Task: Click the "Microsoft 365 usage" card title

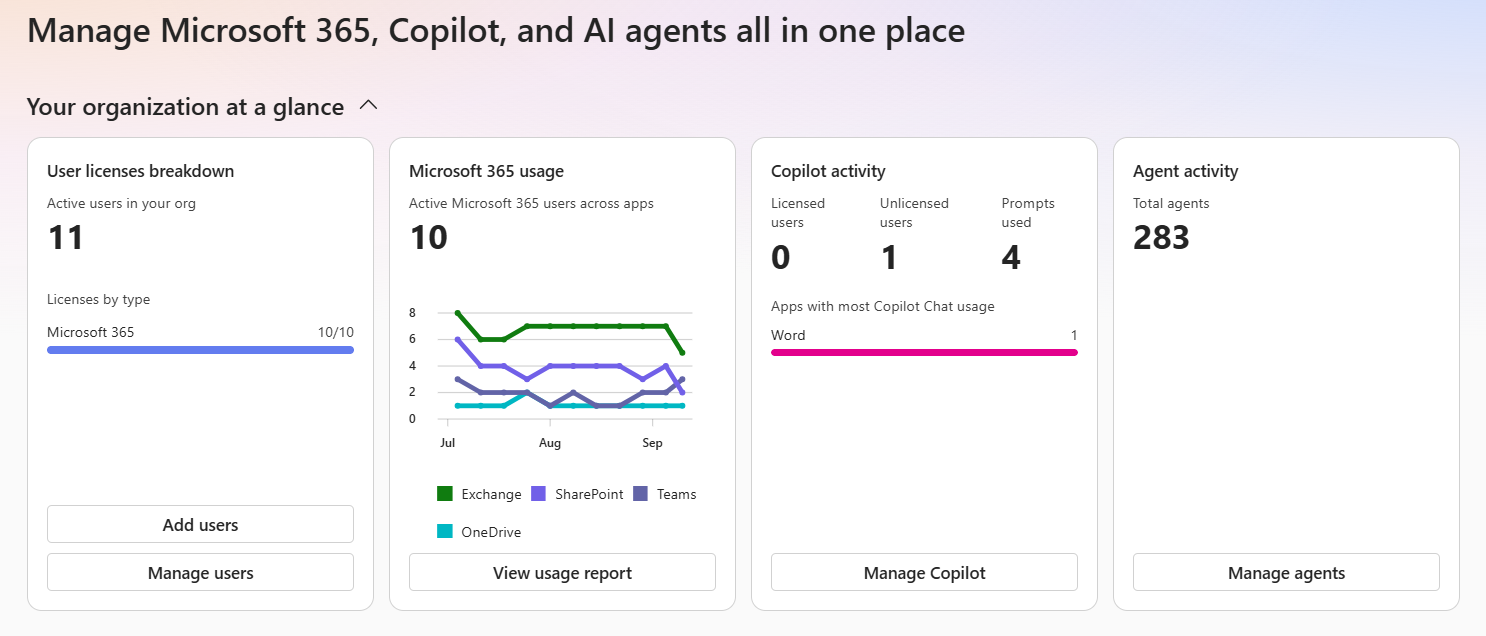Action: (x=486, y=171)
